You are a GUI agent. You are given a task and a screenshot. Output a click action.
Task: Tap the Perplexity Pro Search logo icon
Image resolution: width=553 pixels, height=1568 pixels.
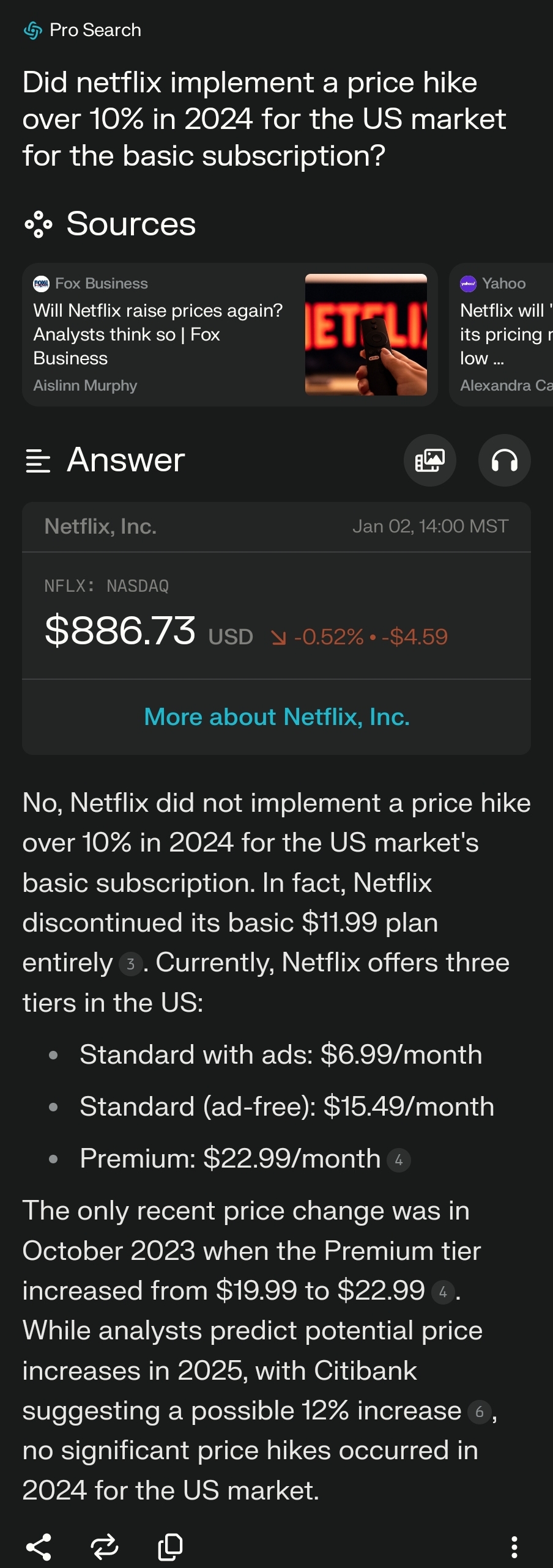tap(33, 30)
